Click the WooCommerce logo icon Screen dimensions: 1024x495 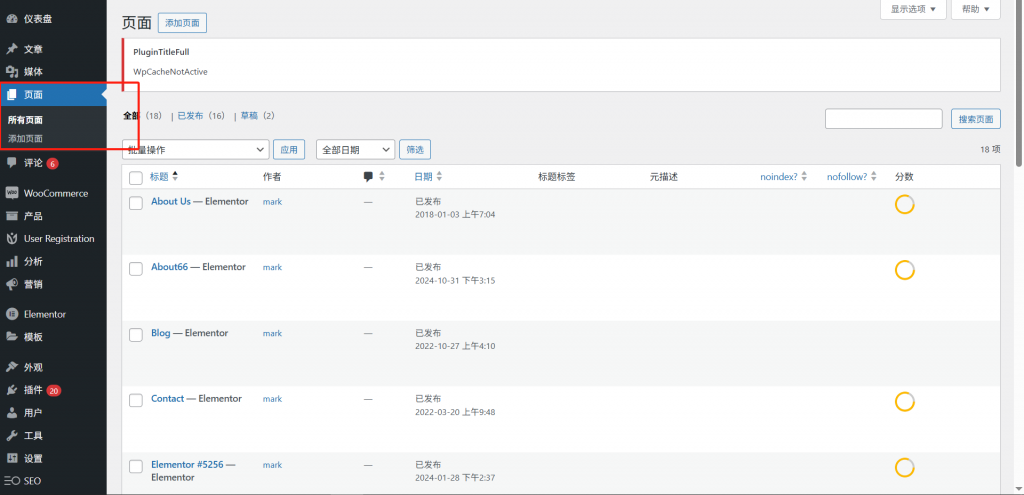point(12,193)
